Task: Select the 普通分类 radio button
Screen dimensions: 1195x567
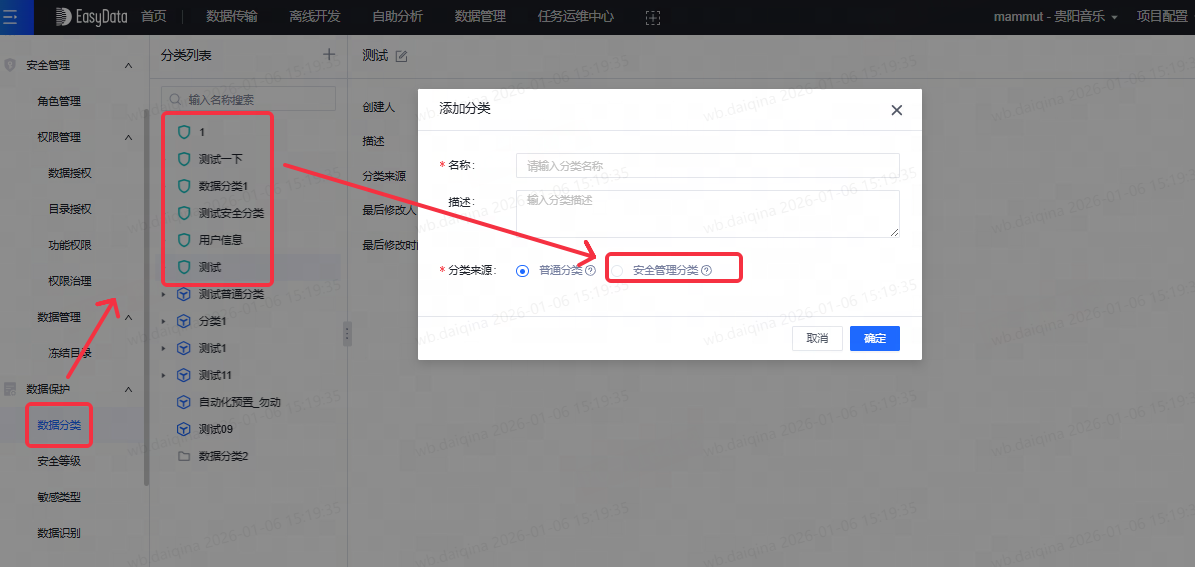Action: coord(523,271)
